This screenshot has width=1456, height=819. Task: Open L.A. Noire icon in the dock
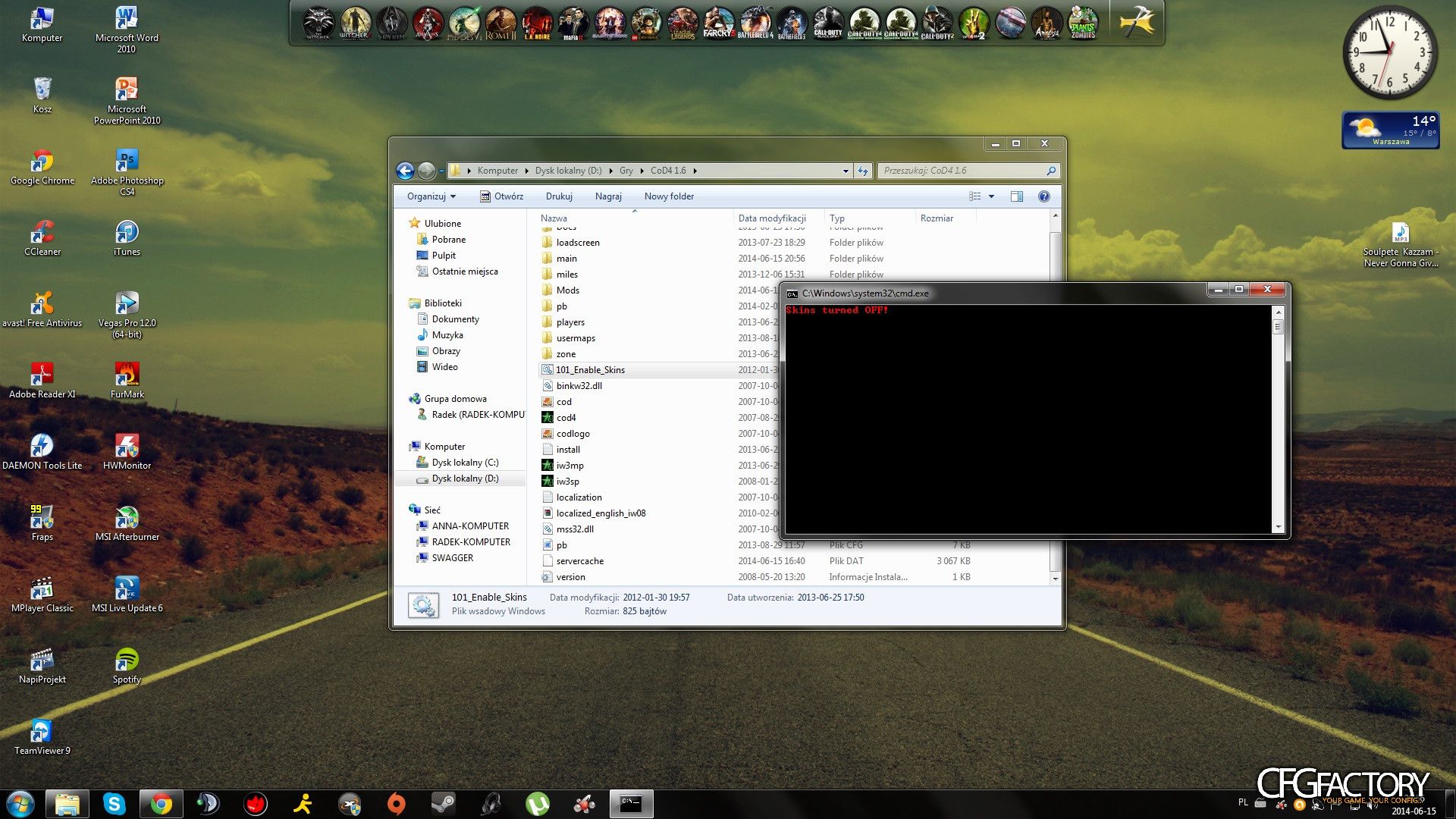click(537, 23)
